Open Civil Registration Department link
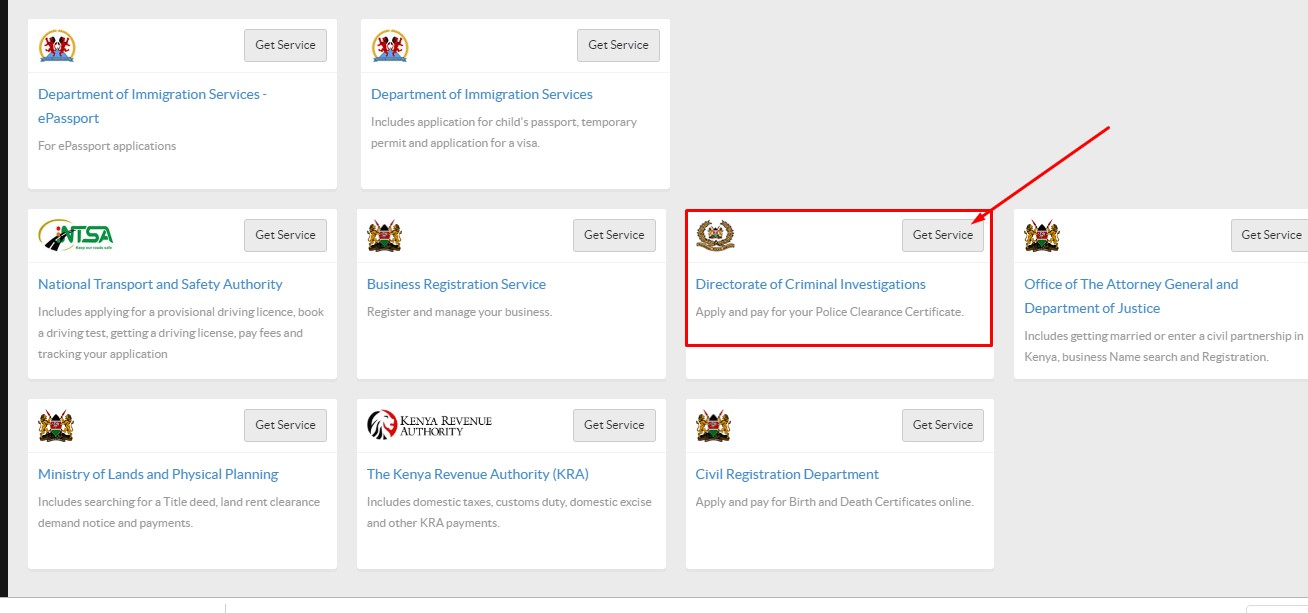1308x613 pixels. point(787,474)
